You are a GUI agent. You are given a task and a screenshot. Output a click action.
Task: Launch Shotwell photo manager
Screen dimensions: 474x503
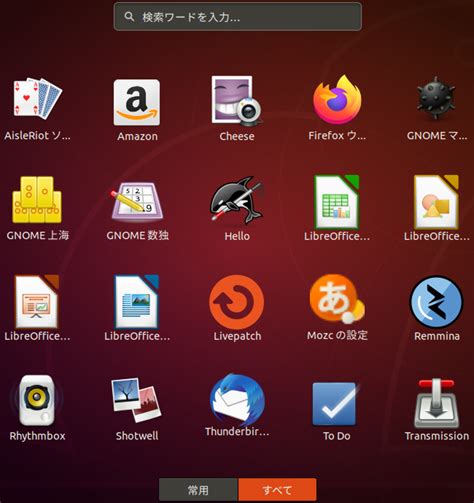tap(136, 400)
